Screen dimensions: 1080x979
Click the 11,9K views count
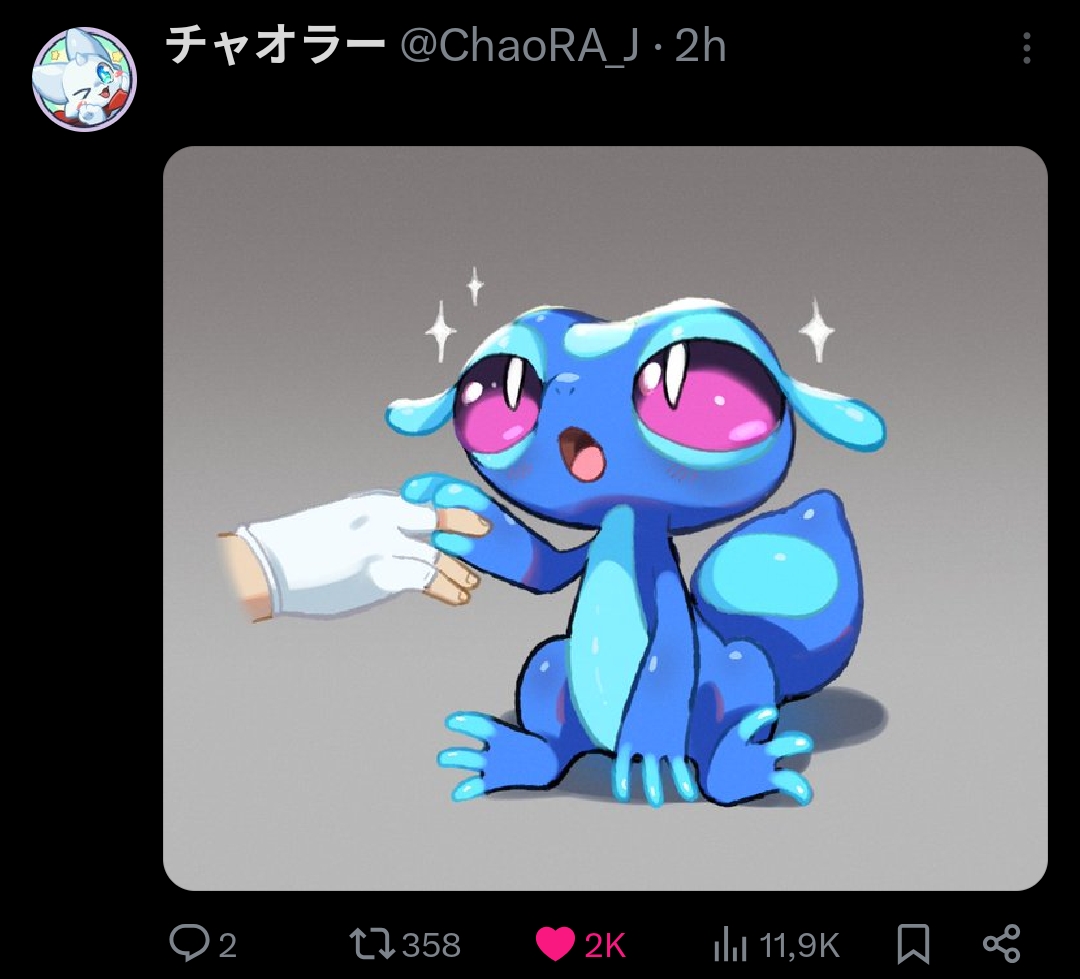[x=799, y=945]
